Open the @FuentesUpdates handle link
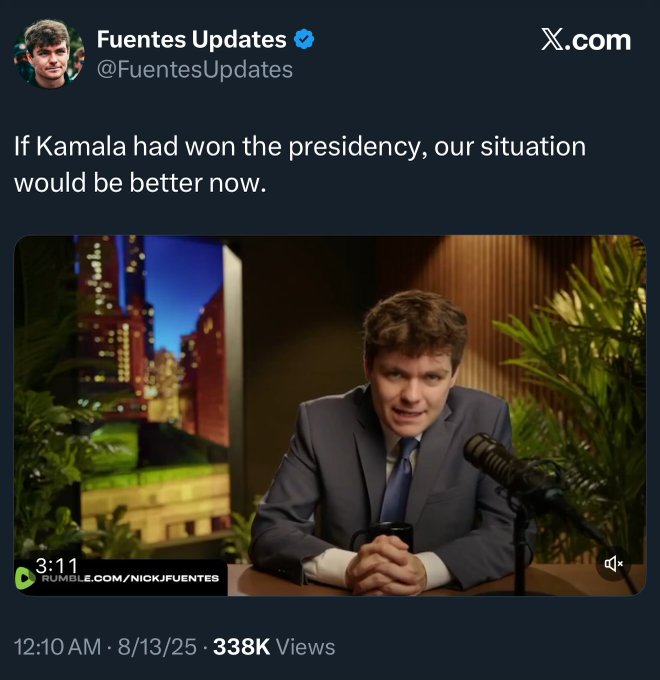Screen dimensions: 660x680 pos(195,69)
